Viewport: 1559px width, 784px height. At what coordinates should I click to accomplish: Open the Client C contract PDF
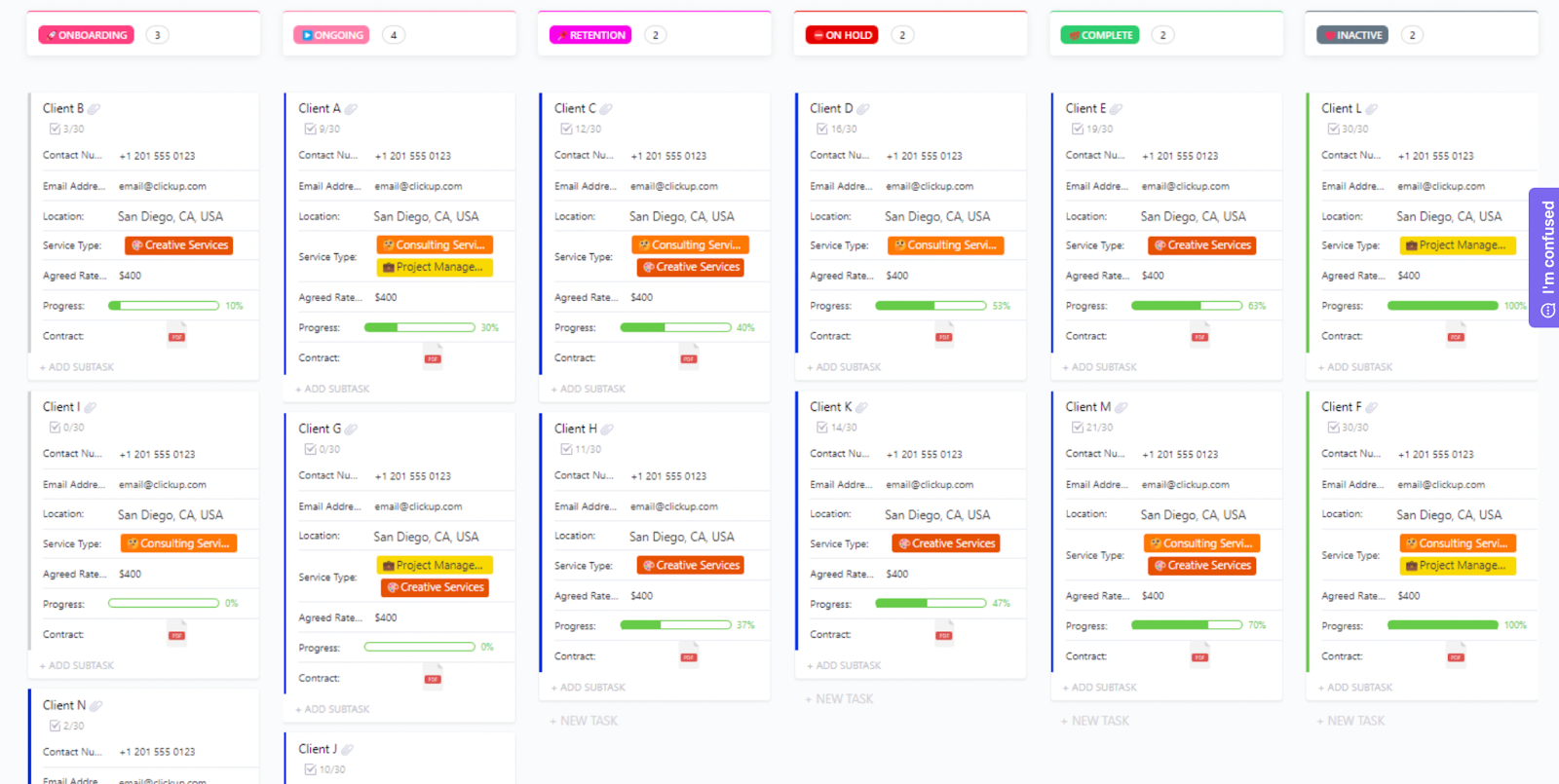click(x=689, y=356)
